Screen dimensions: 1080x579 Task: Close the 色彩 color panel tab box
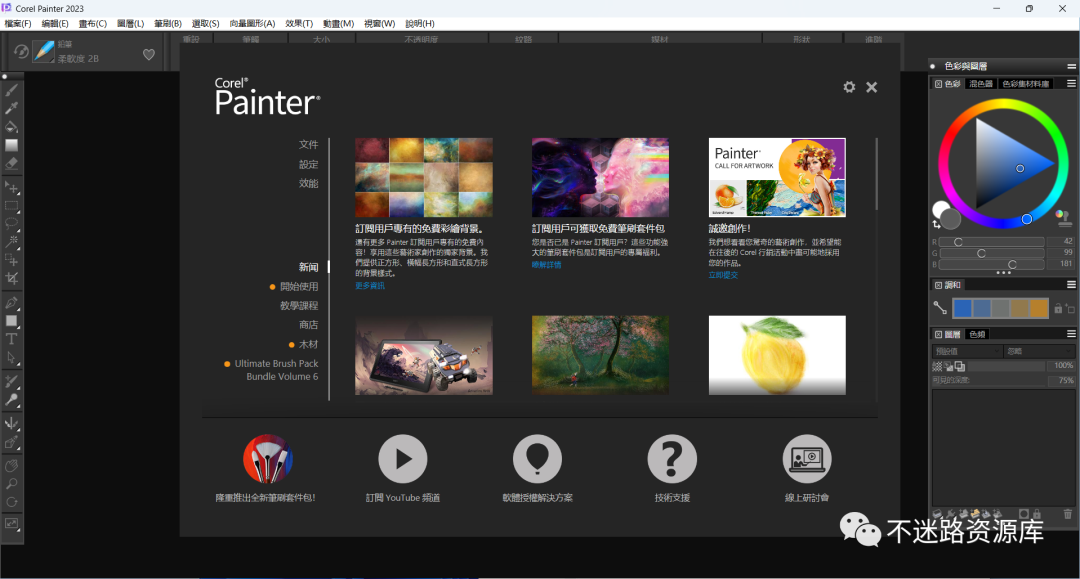pyautogui.click(x=938, y=83)
